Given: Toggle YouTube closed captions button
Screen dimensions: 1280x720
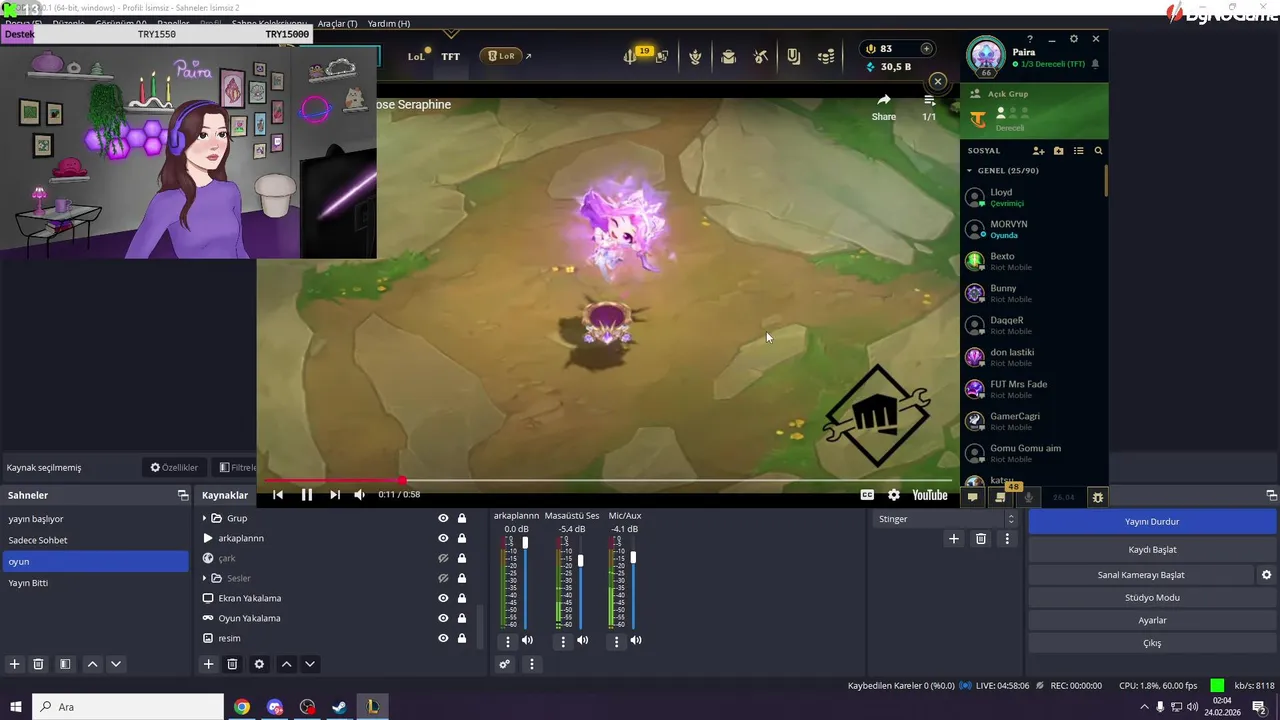Looking at the screenshot, I should click(x=867, y=495).
